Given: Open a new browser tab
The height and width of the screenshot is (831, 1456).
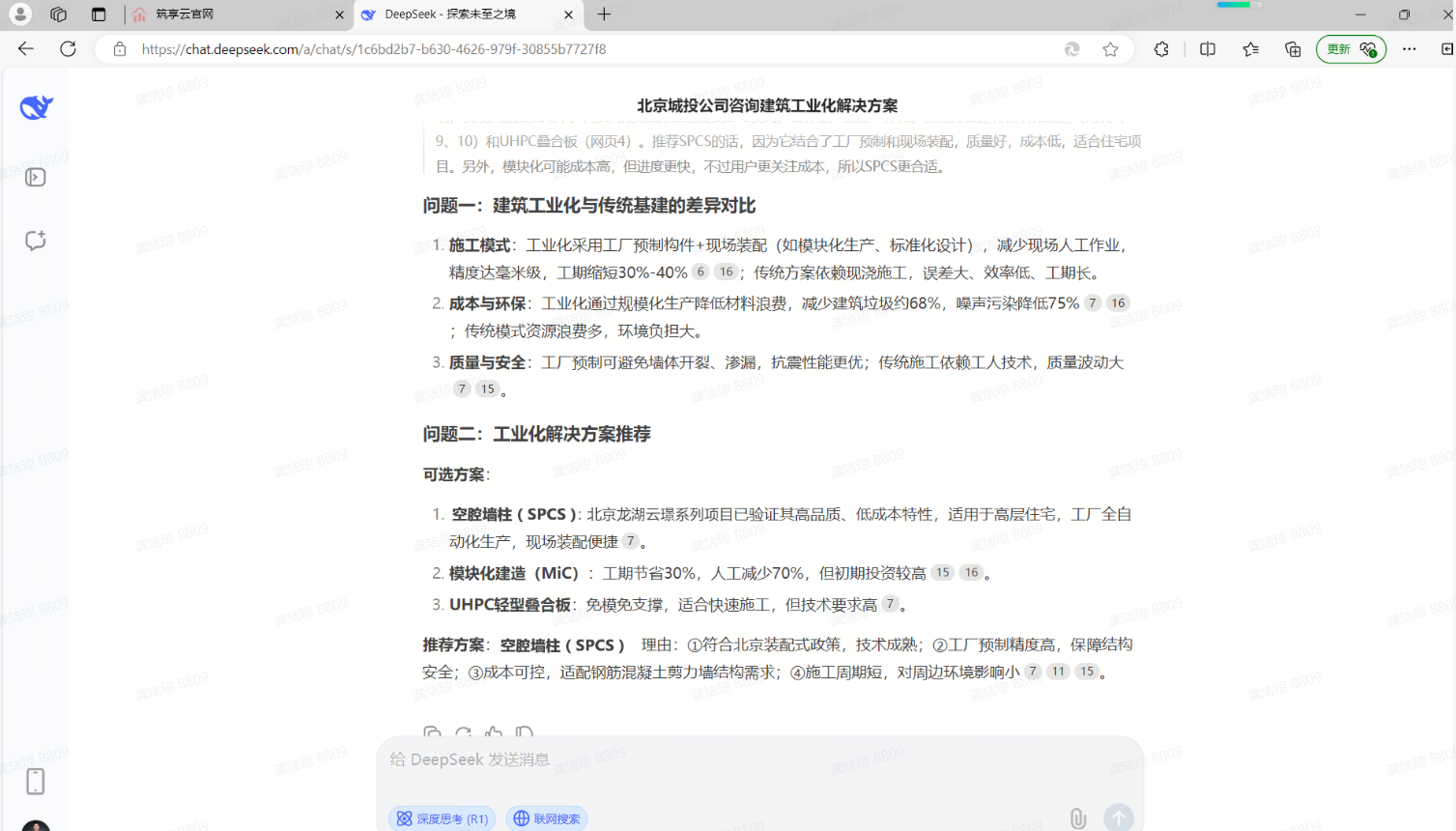Looking at the screenshot, I should (x=604, y=14).
